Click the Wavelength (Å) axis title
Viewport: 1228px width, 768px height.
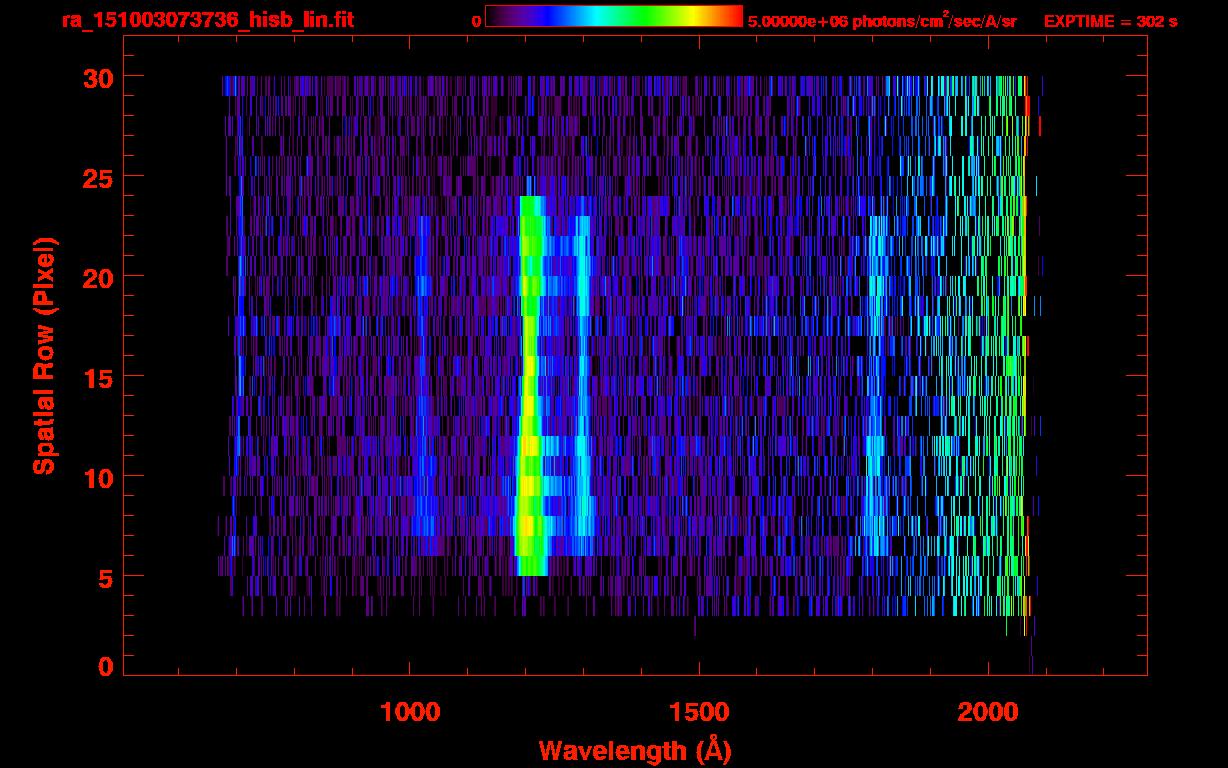634,750
